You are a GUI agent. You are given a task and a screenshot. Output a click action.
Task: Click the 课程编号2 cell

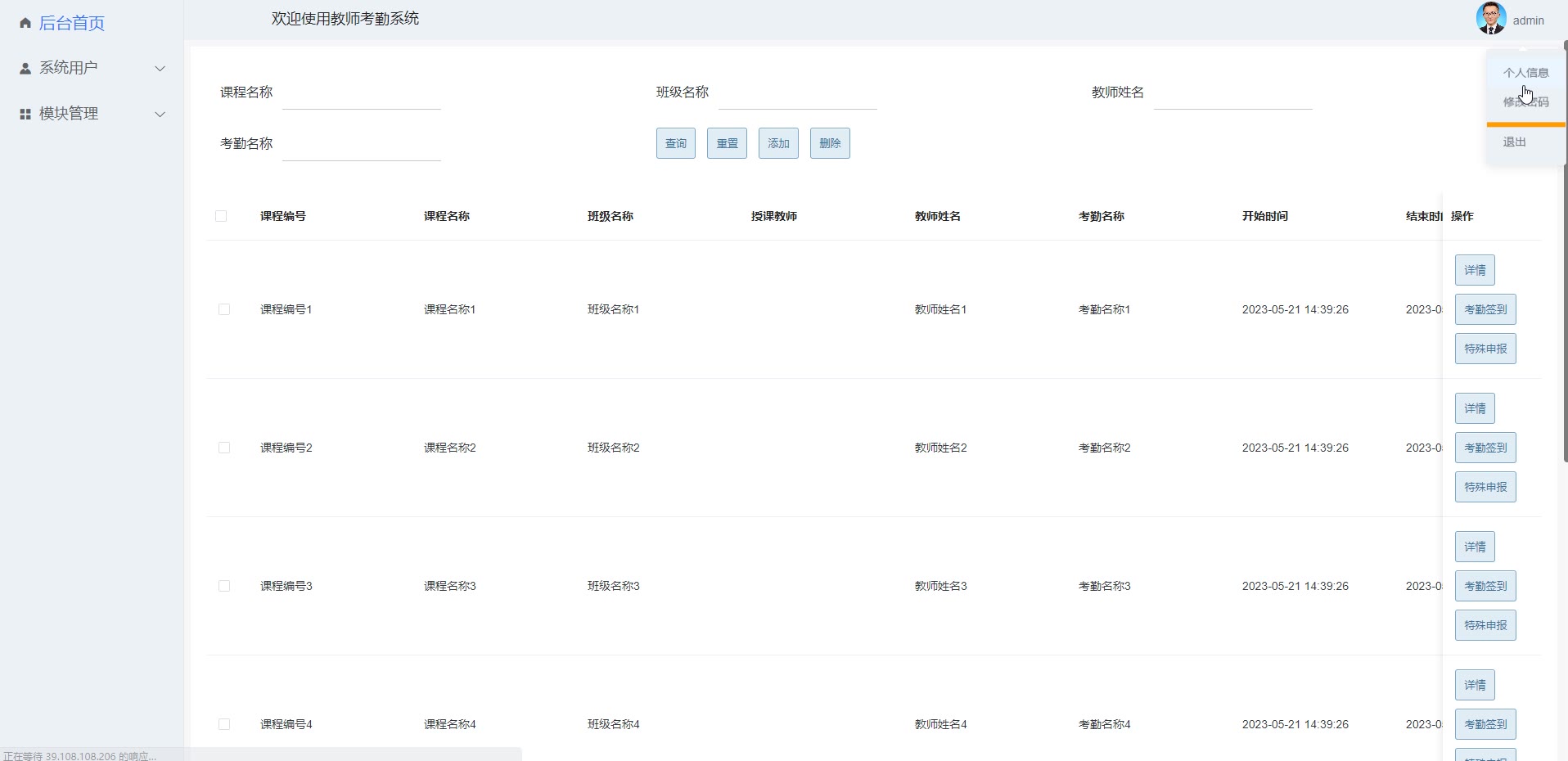click(286, 448)
